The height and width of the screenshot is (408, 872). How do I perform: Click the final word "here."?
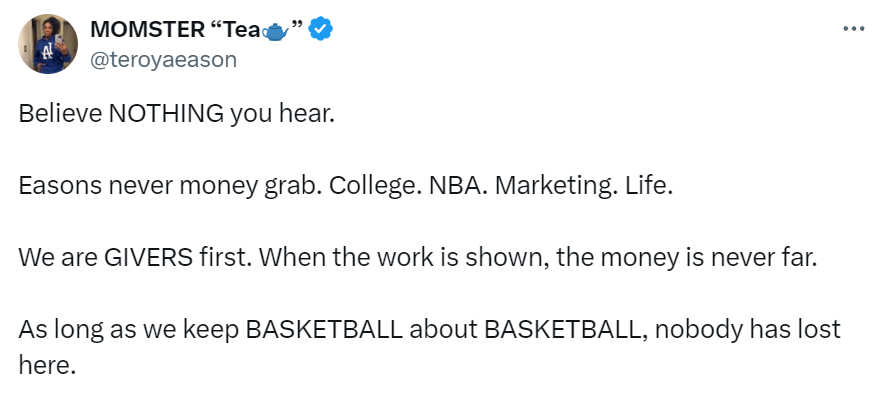[47, 365]
